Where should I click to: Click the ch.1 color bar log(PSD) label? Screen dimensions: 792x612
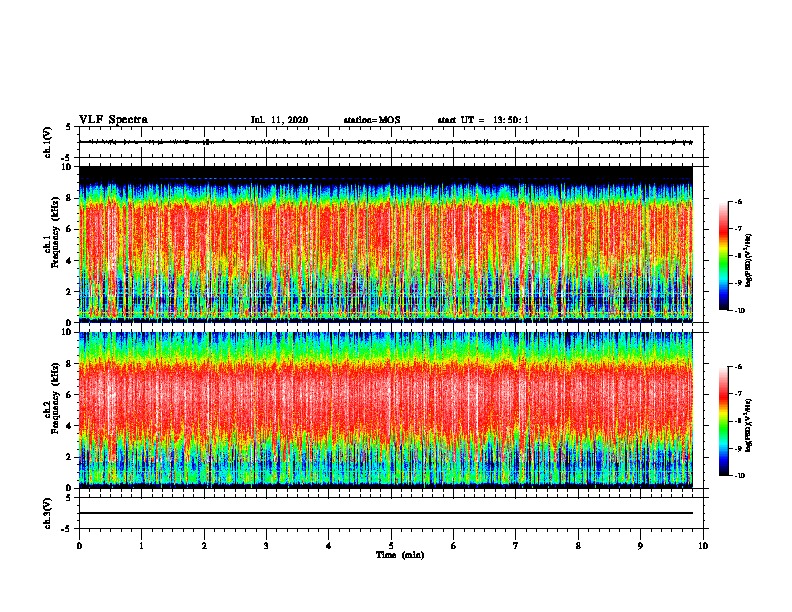tap(748, 260)
